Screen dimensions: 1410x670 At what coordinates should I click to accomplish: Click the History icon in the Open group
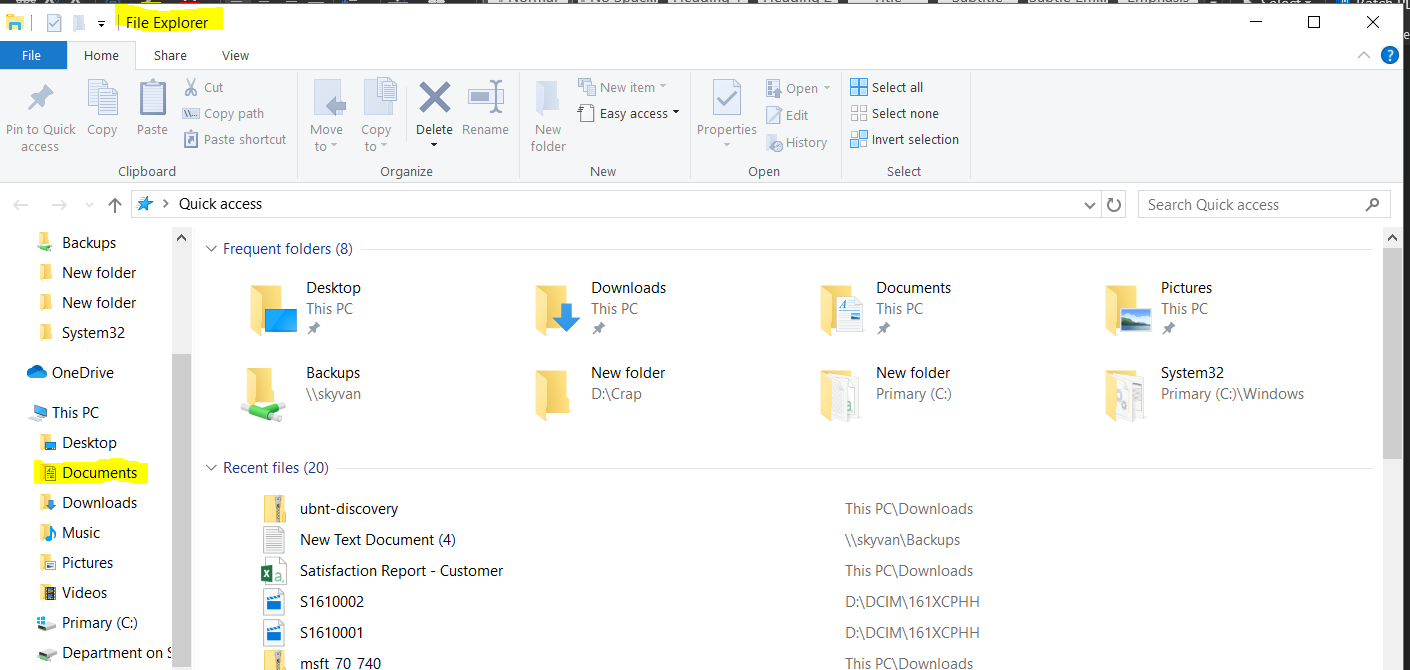coord(797,142)
